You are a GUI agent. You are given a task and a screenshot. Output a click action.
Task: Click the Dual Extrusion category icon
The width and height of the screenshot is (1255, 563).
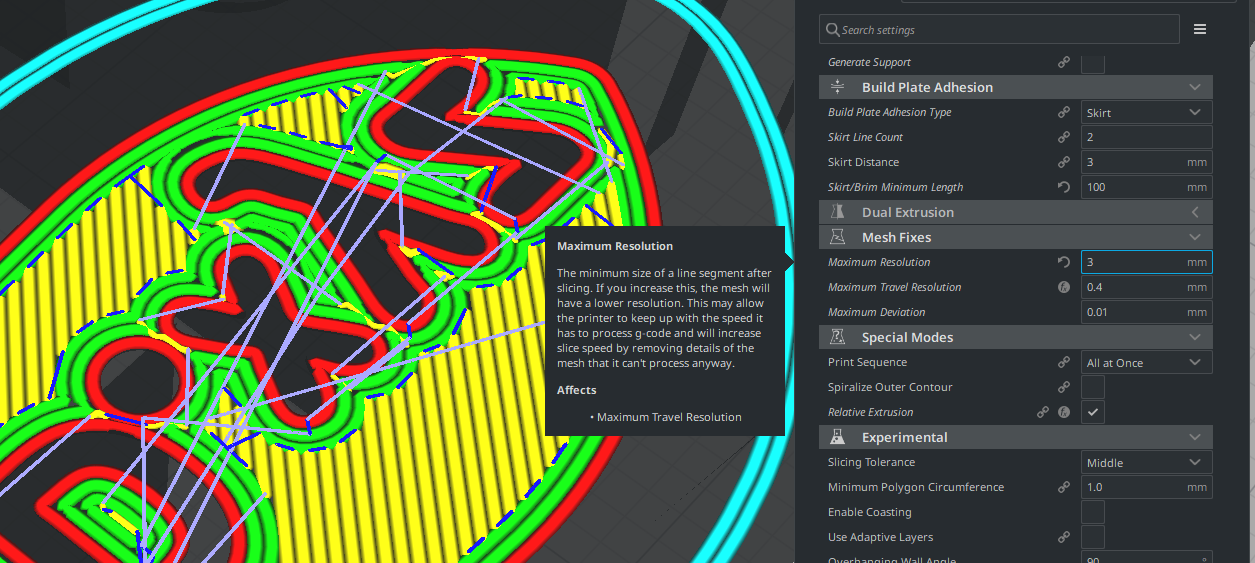838,212
